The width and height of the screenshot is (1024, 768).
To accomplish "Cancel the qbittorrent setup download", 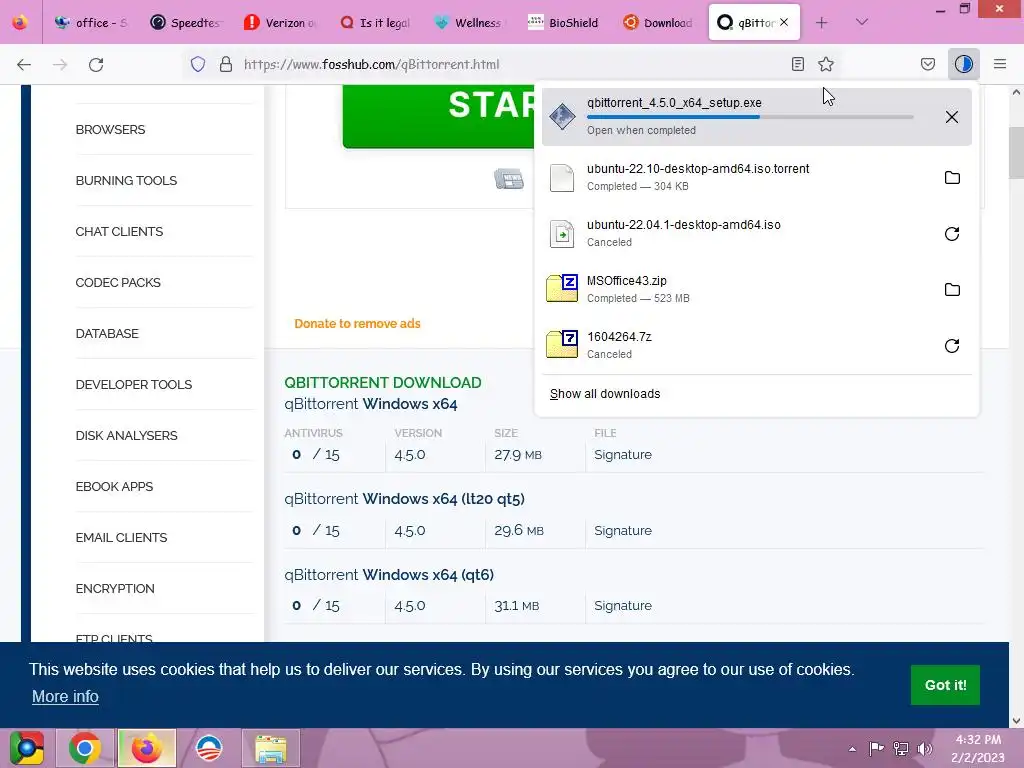I will (952, 117).
